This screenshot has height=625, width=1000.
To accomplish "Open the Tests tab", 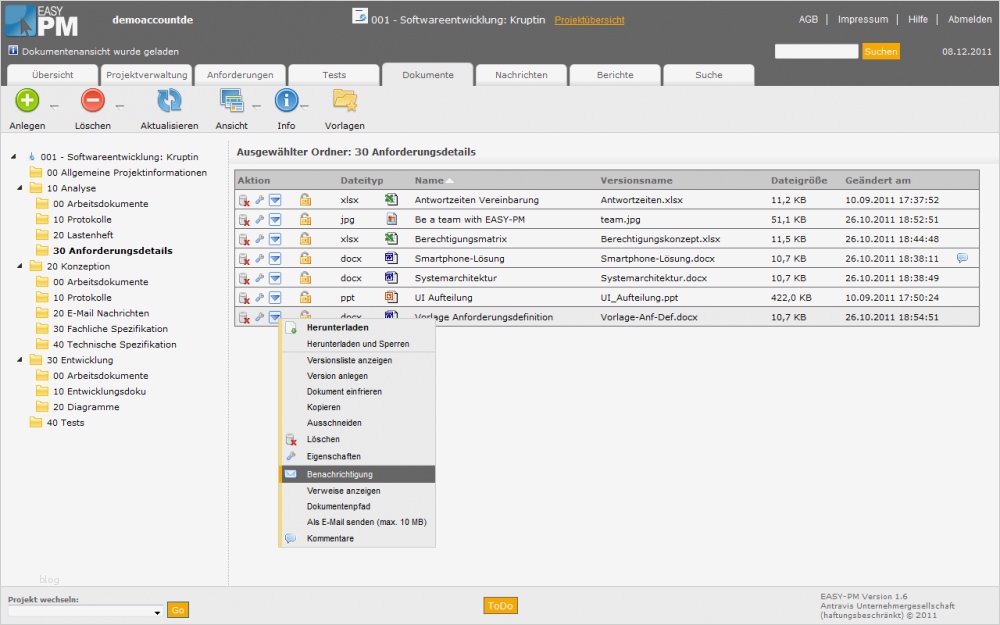I will (x=334, y=75).
